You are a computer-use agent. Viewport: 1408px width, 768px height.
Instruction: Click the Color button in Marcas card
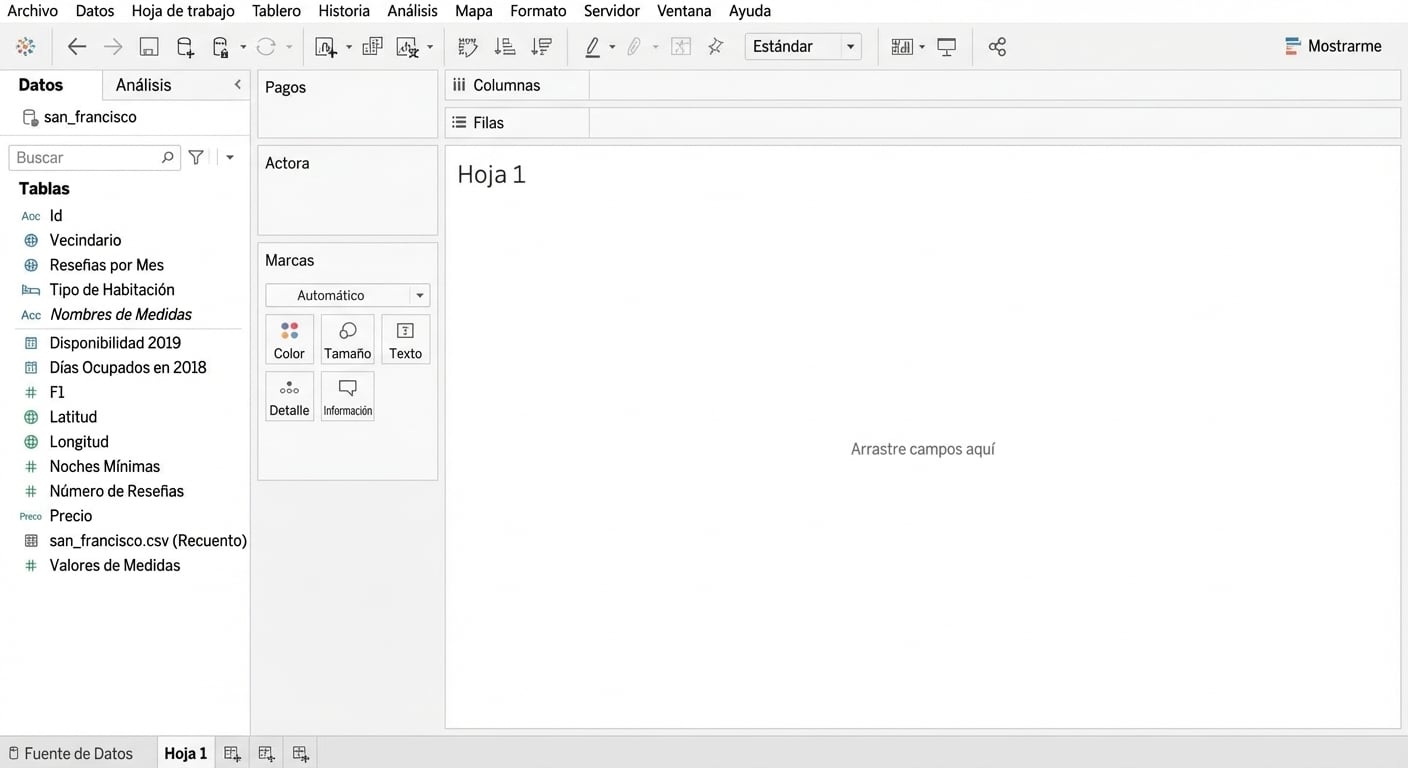[289, 340]
